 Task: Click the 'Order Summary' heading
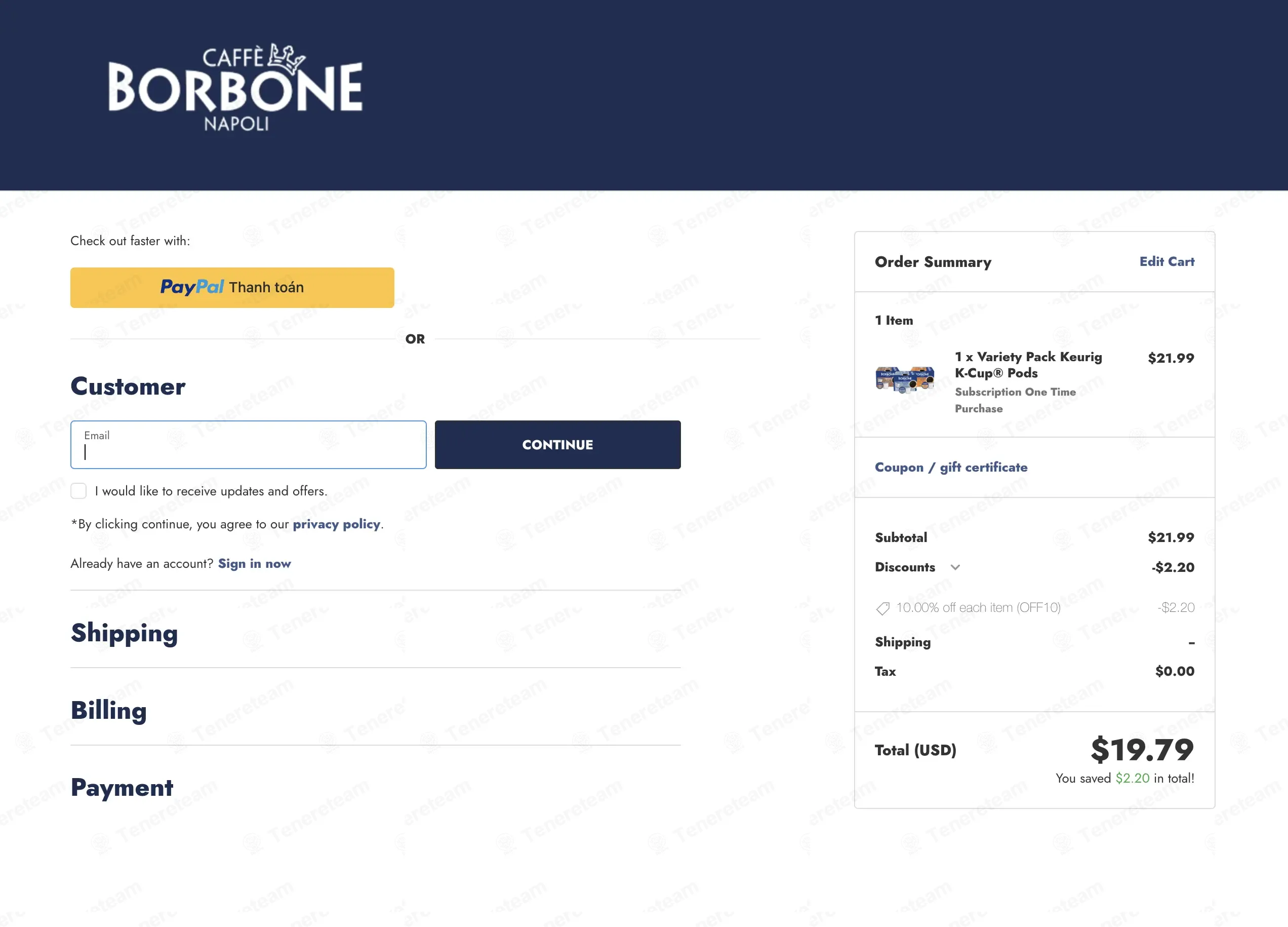point(933,262)
